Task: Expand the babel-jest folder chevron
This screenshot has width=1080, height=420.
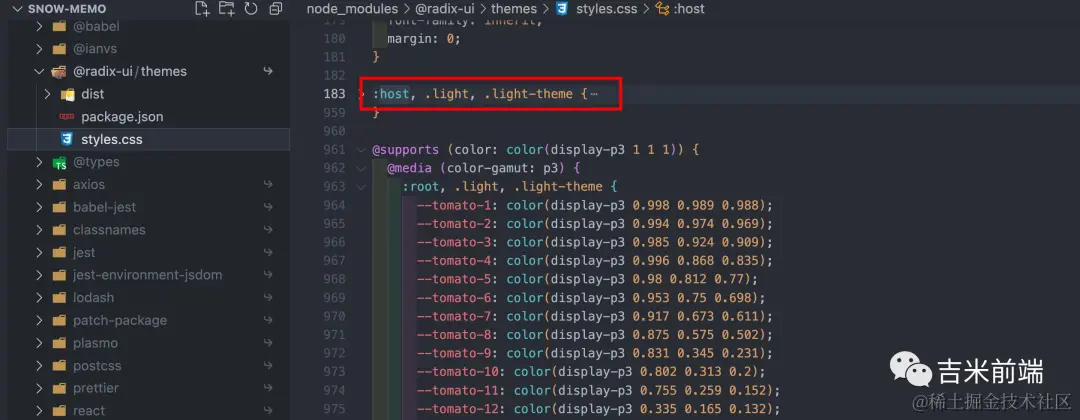Action: 39,207
